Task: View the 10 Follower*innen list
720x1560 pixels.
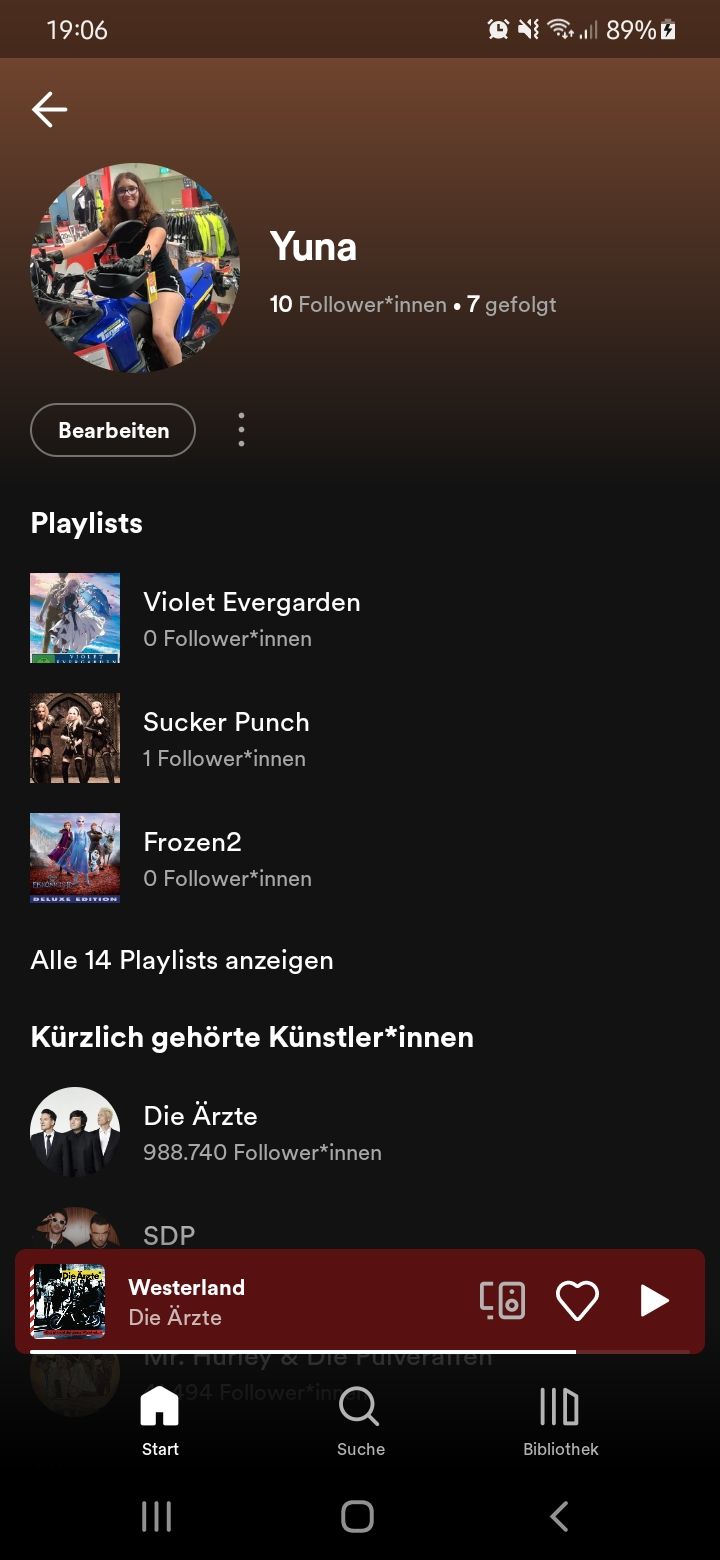Action: 358,304
